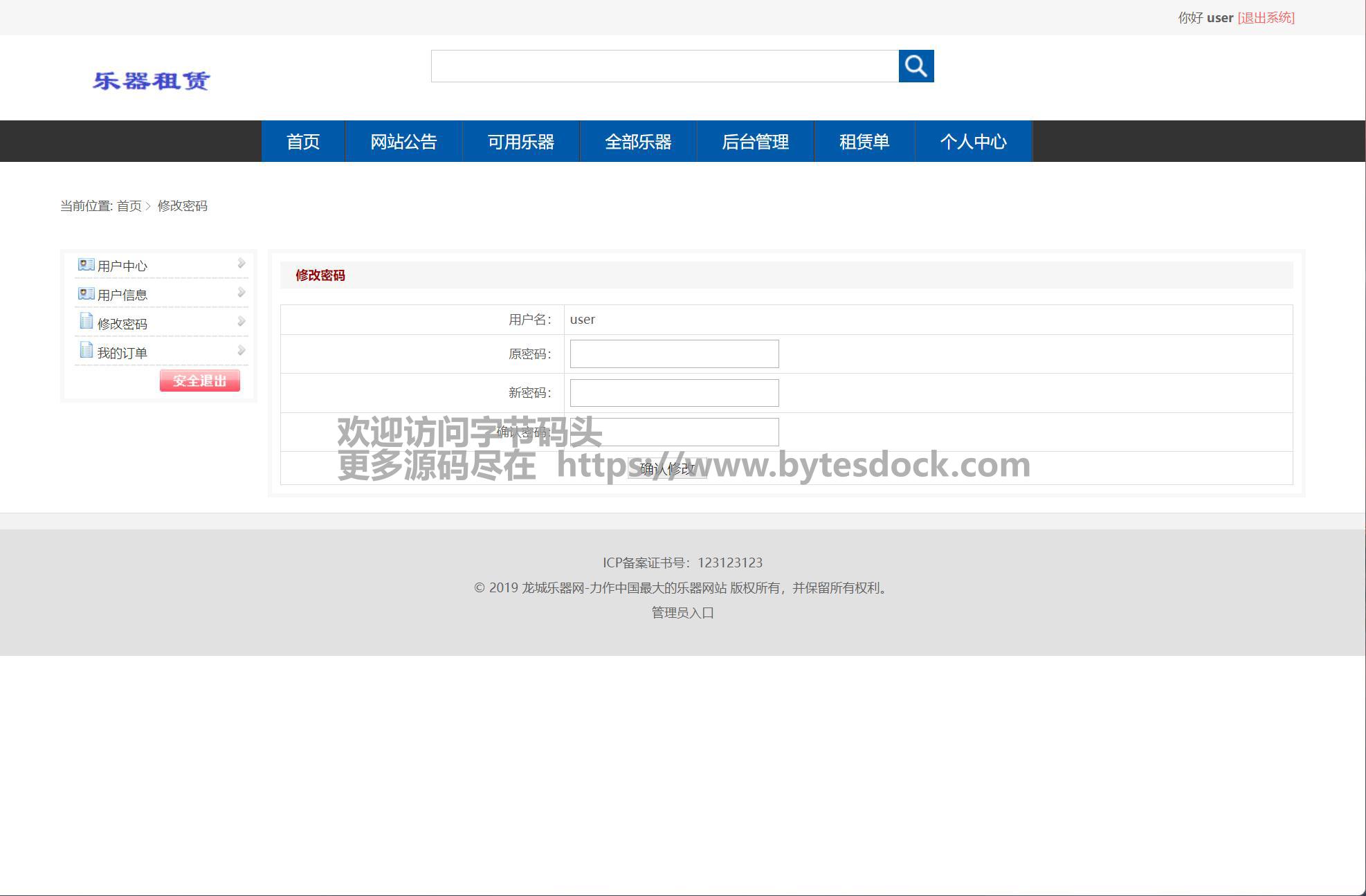Click the 退出系统 link at top
This screenshot has width=1366, height=896.
point(1266,18)
